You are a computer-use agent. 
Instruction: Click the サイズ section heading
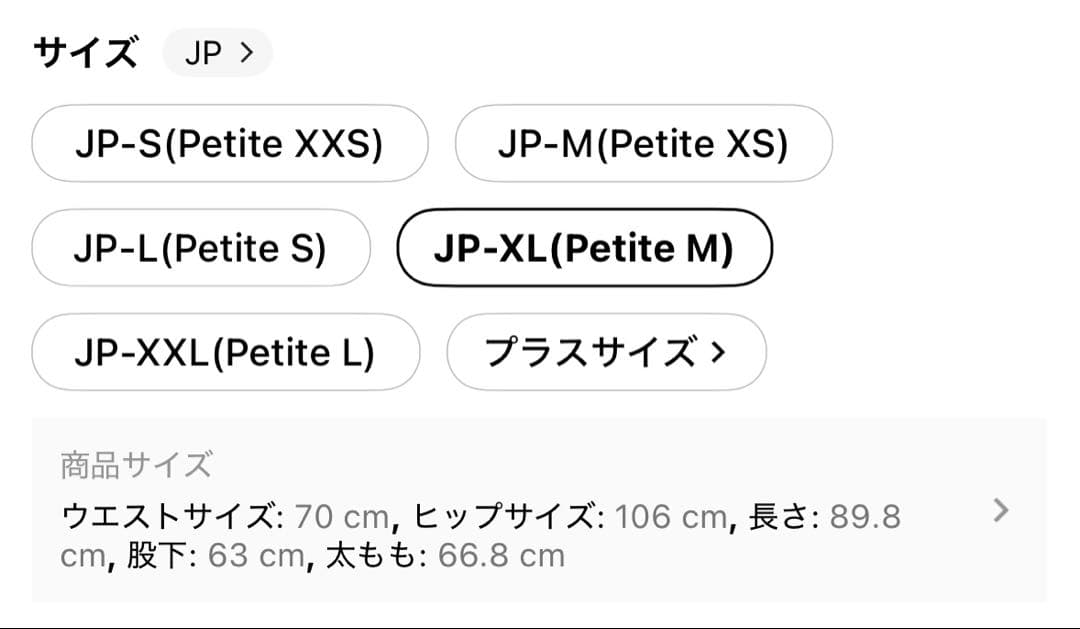point(85,52)
